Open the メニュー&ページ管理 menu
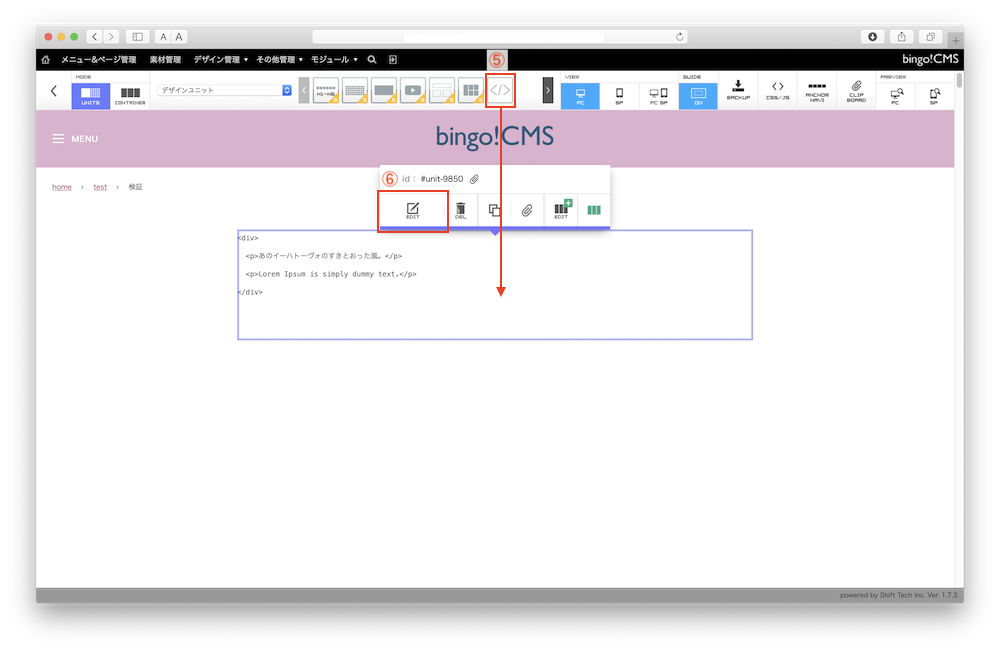The height and width of the screenshot is (651, 1000). click(99, 60)
